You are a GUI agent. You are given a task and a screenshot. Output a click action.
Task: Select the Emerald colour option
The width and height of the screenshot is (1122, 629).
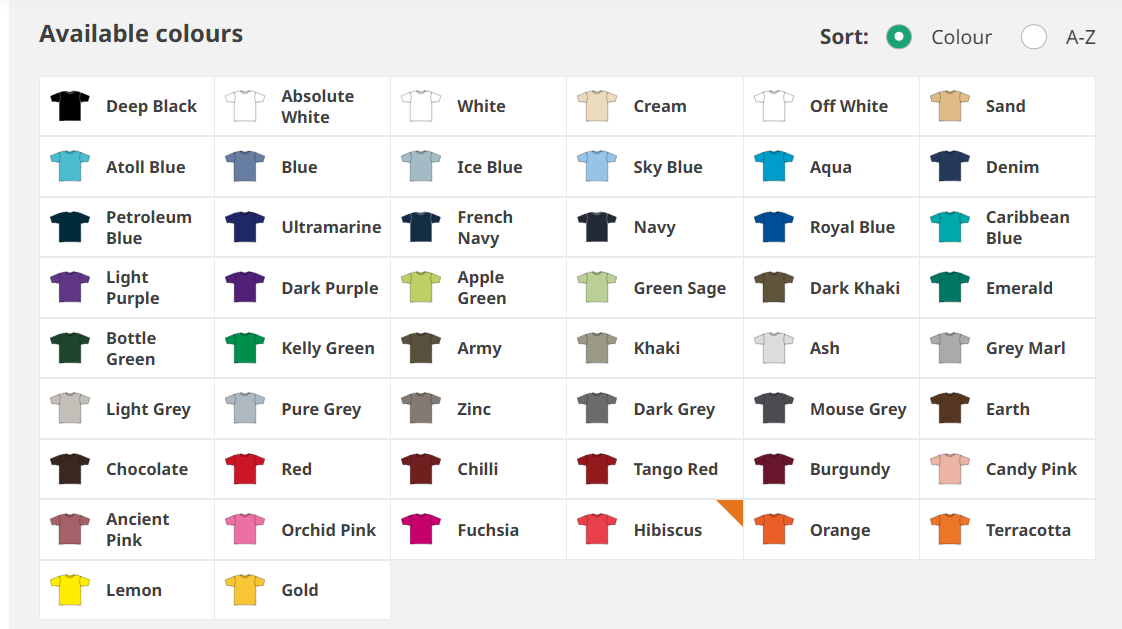coord(1007,288)
